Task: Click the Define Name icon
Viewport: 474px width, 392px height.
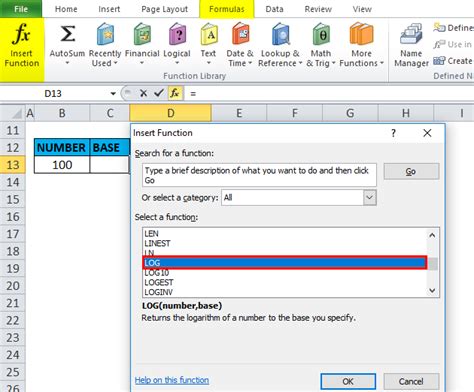Action: 439,27
